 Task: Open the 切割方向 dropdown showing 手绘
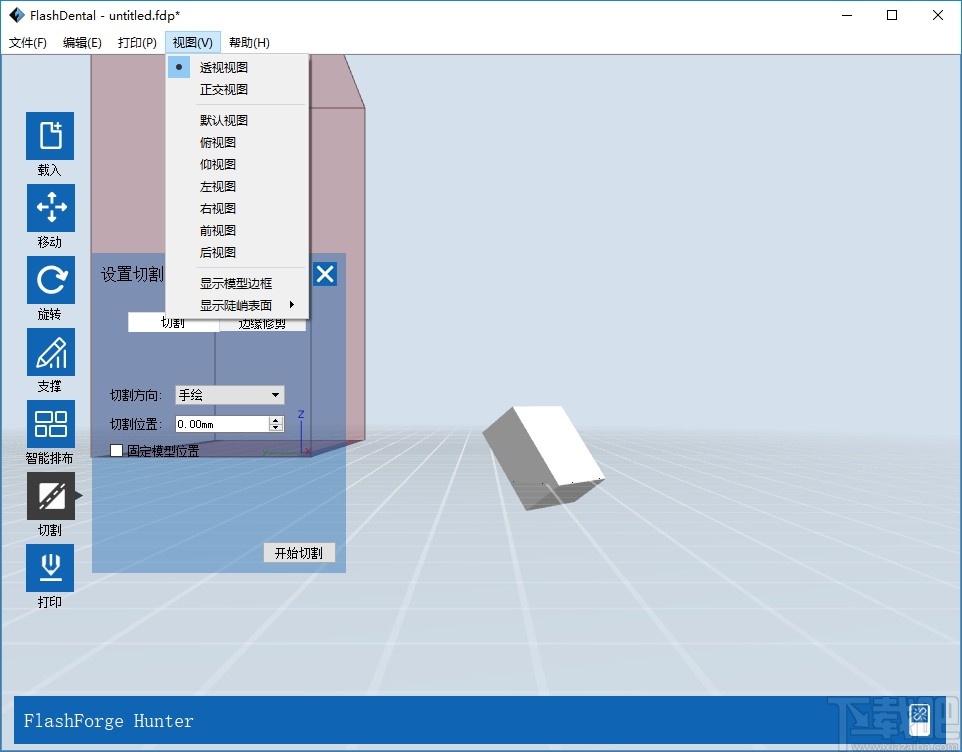229,395
